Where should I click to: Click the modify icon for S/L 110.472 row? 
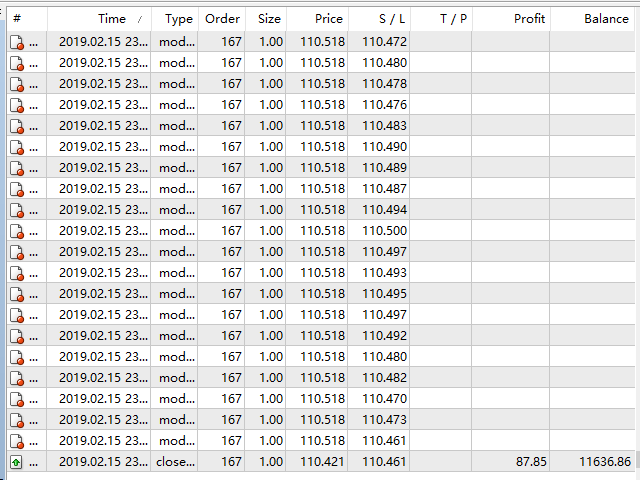click(x=17, y=42)
